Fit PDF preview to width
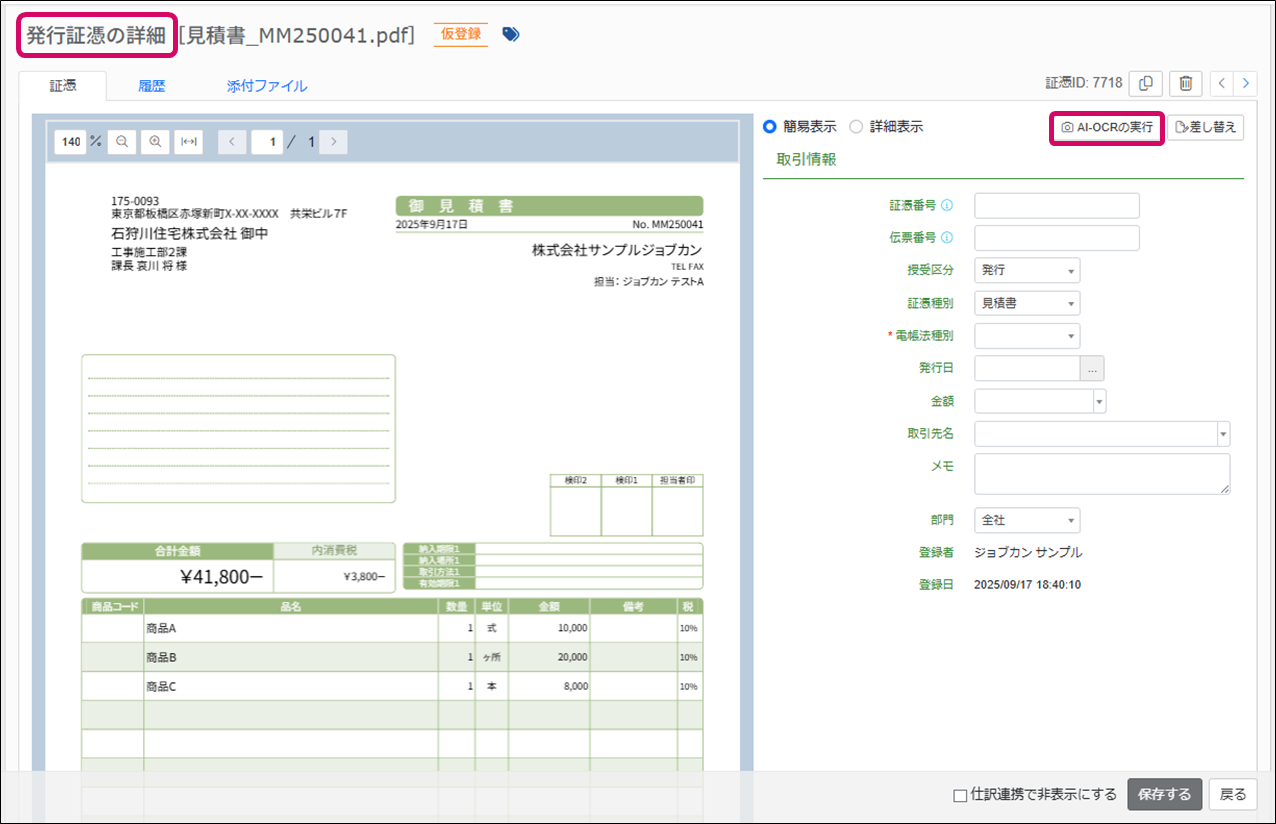This screenshot has width=1276, height=824. pyautogui.click(x=188, y=142)
